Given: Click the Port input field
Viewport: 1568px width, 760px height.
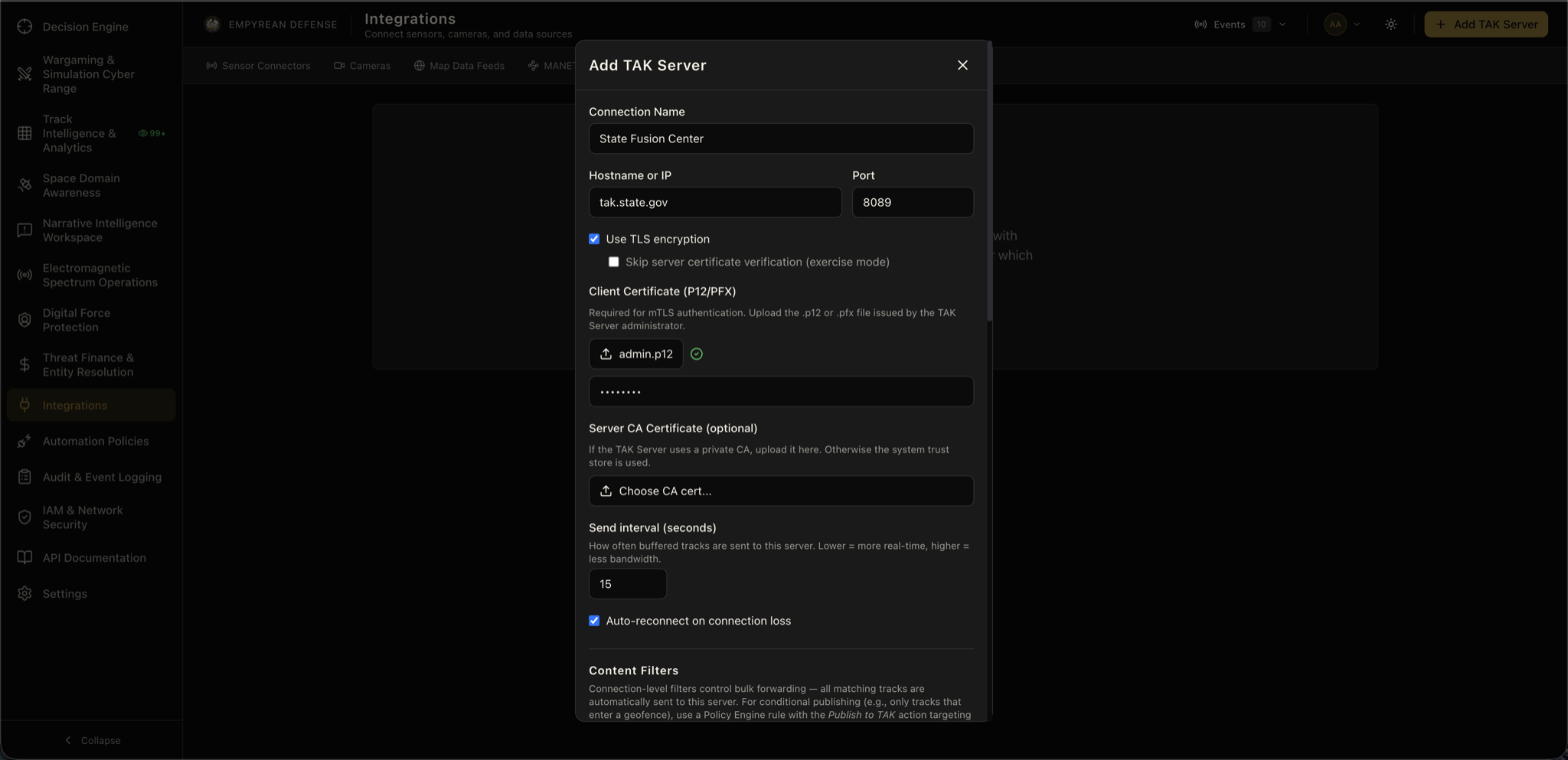Looking at the screenshot, I should (x=913, y=203).
